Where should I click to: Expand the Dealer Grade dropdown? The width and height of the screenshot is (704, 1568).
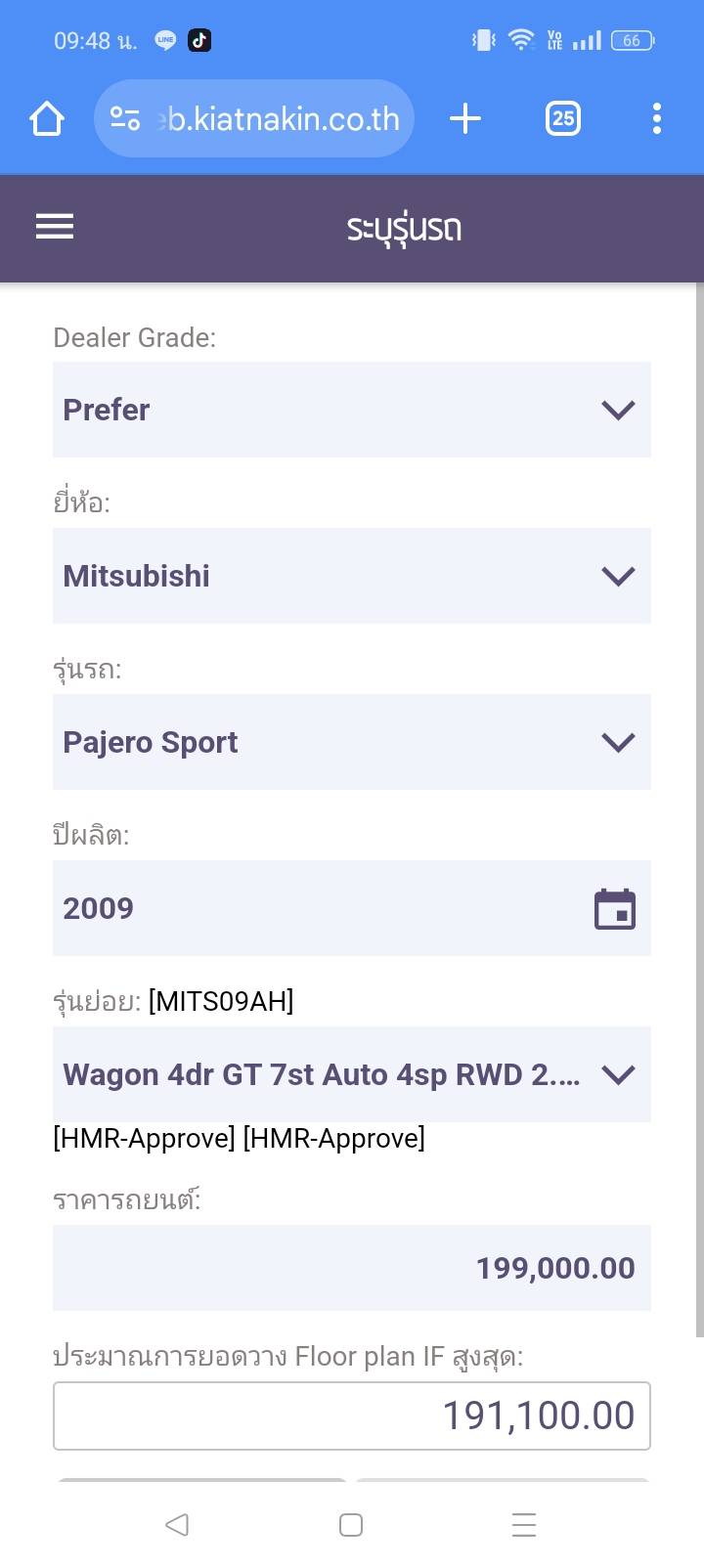tap(351, 410)
